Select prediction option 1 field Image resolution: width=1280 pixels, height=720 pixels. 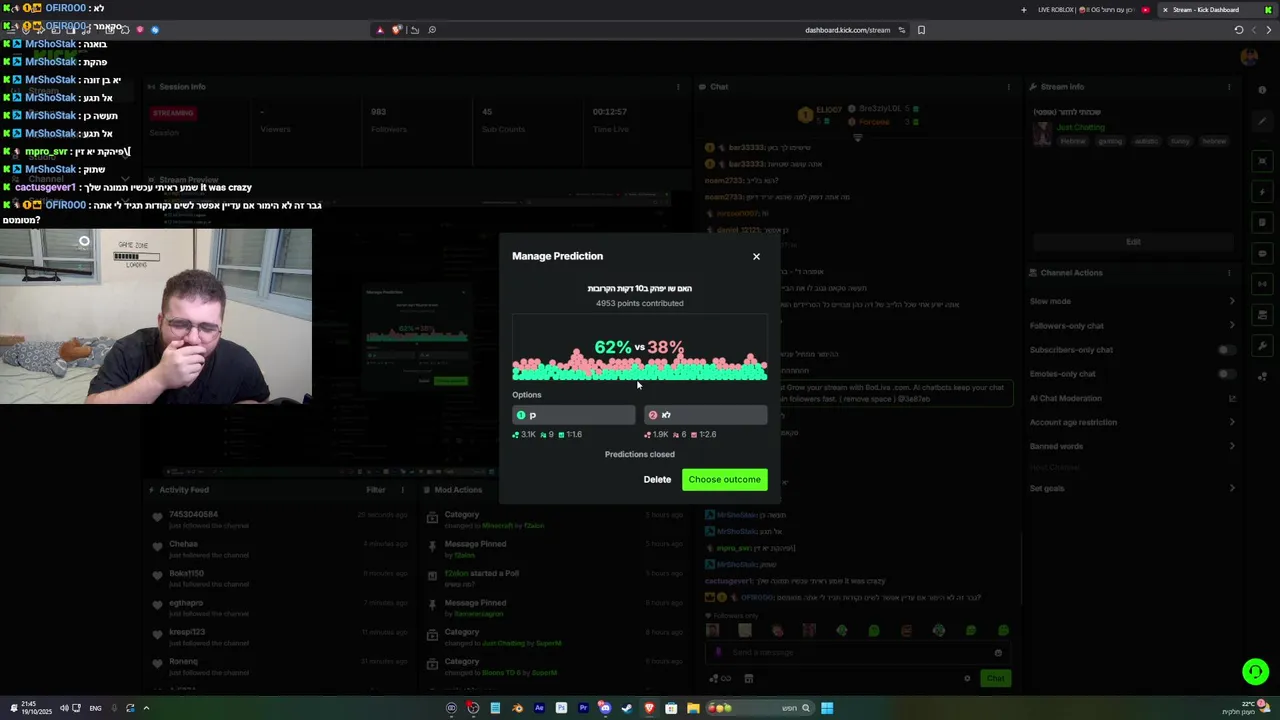[x=573, y=415]
